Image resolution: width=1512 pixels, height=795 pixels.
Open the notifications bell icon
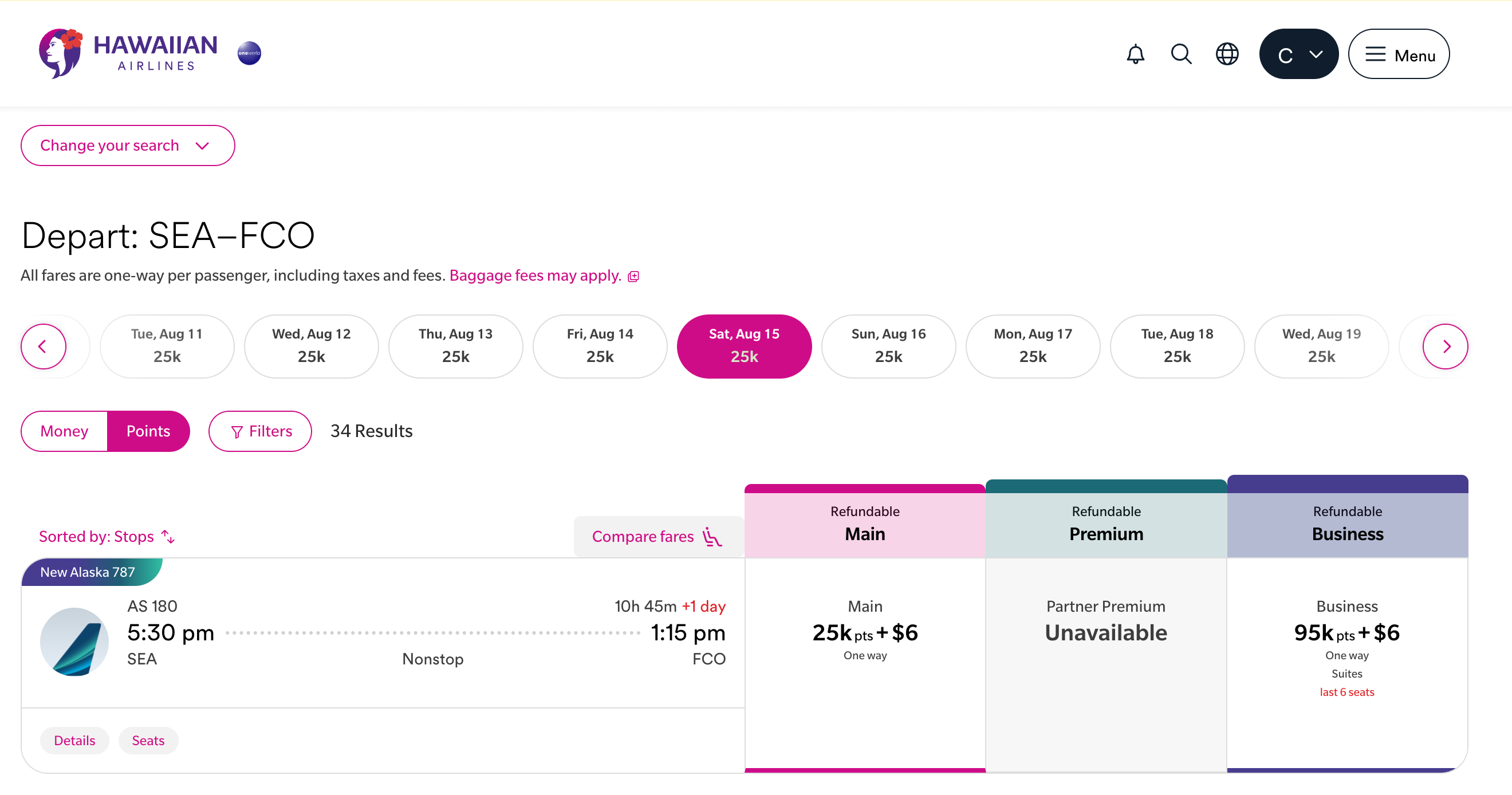pos(1135,54)
